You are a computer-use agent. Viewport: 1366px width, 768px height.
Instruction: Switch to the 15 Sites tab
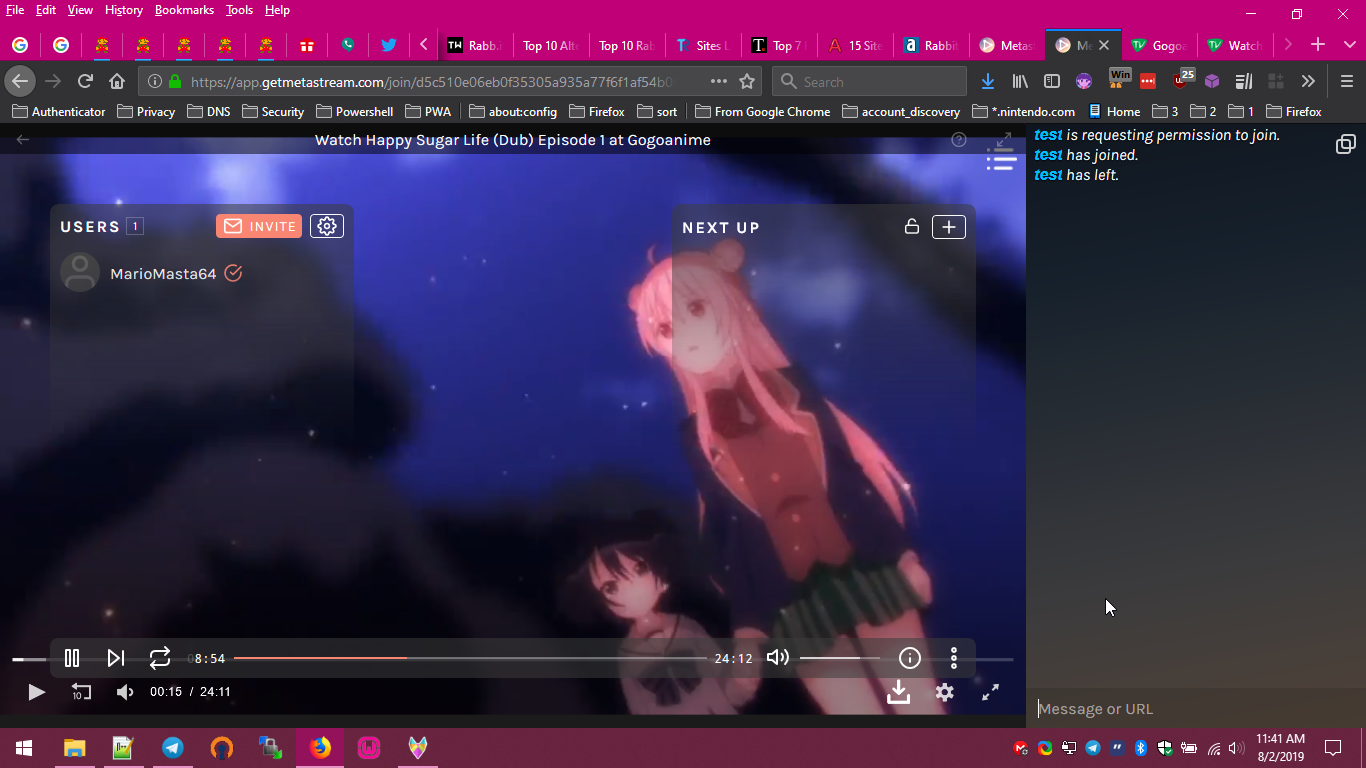[x=856, y=45]
